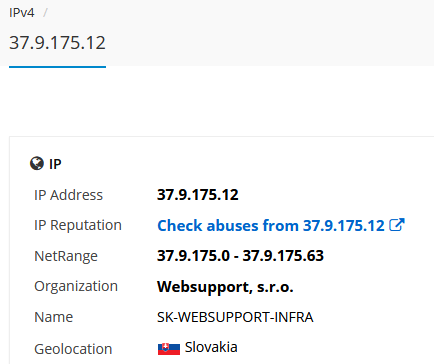This screenshot has height=364, width=434.
Task: Click the Slovakia flag icon
Action: (169, 348)
